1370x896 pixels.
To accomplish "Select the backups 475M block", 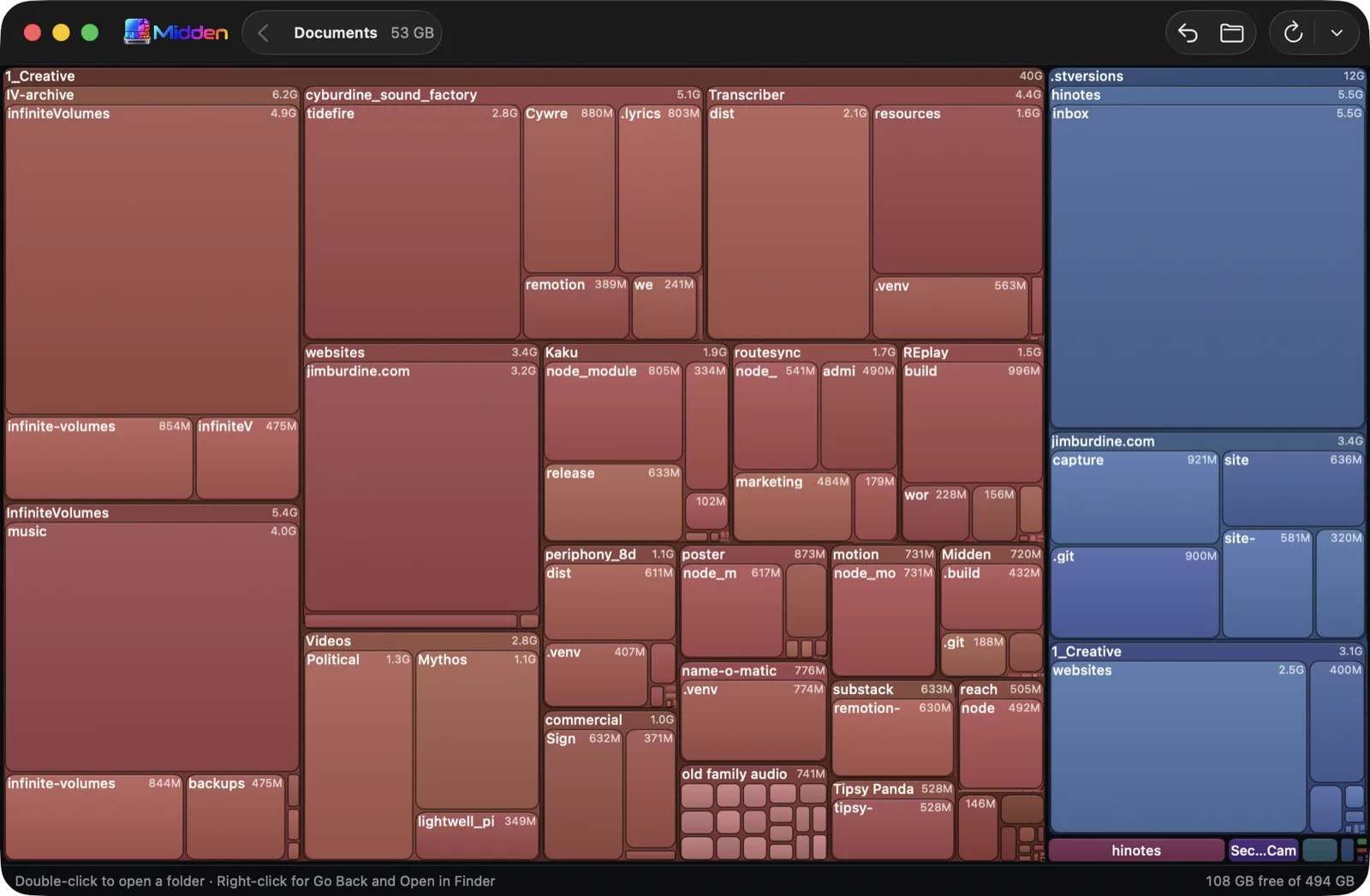I will (235, 817).
